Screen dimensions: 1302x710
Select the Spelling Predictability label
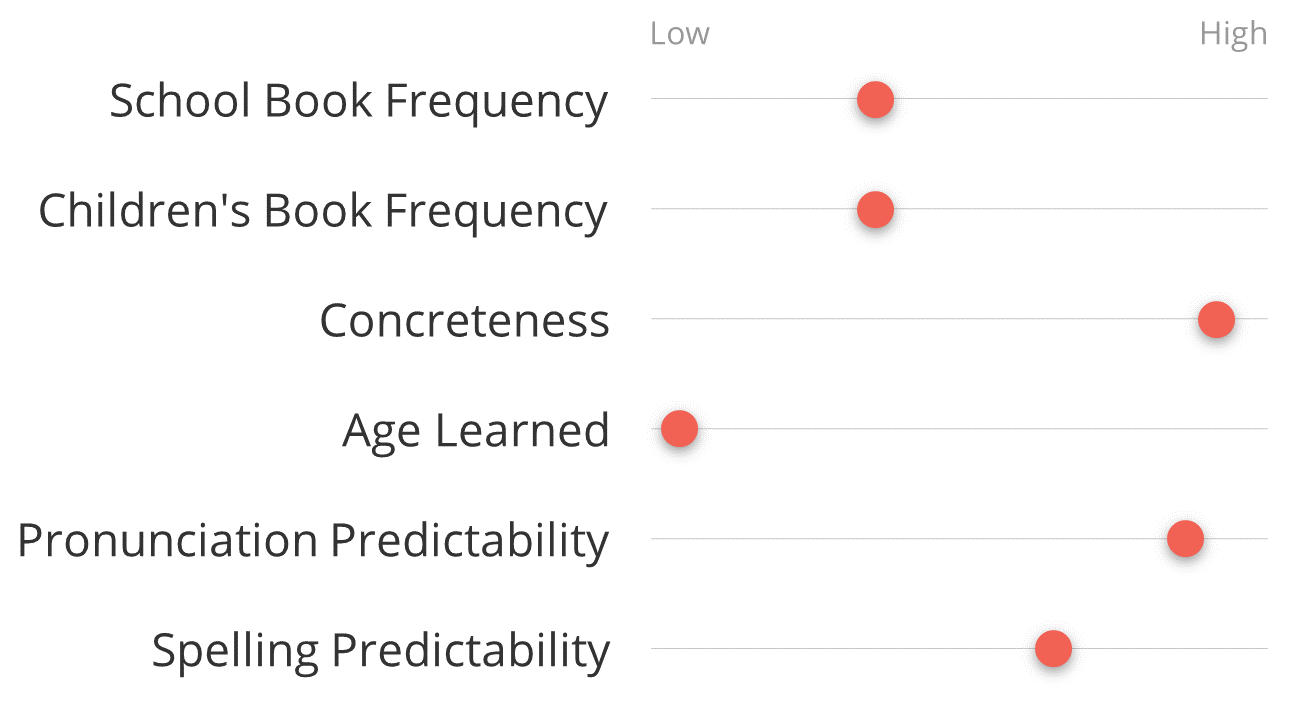coord(380,650)
